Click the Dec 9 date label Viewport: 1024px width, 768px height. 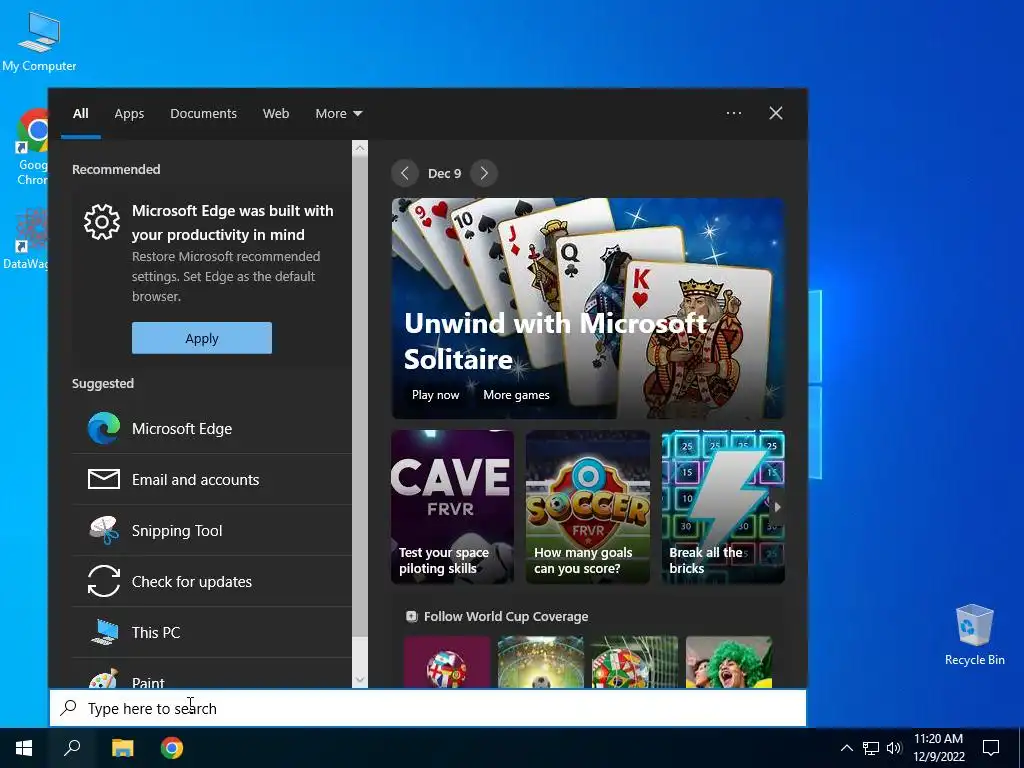tap(444, 173)
